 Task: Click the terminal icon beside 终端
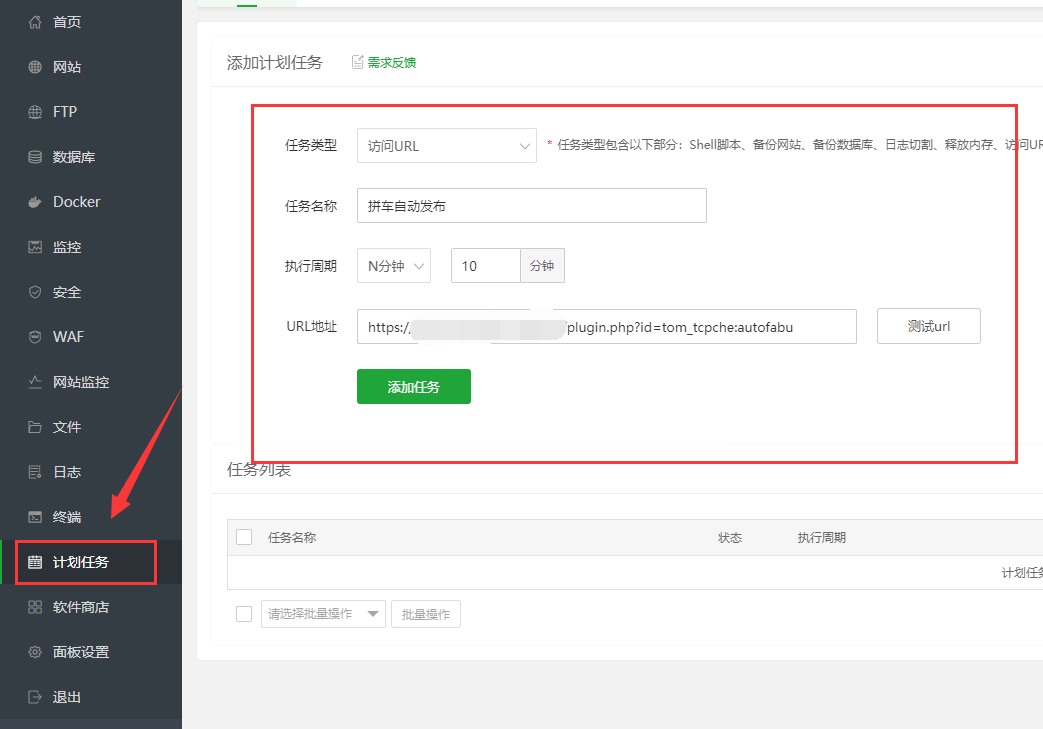click(x=35, y=517)
